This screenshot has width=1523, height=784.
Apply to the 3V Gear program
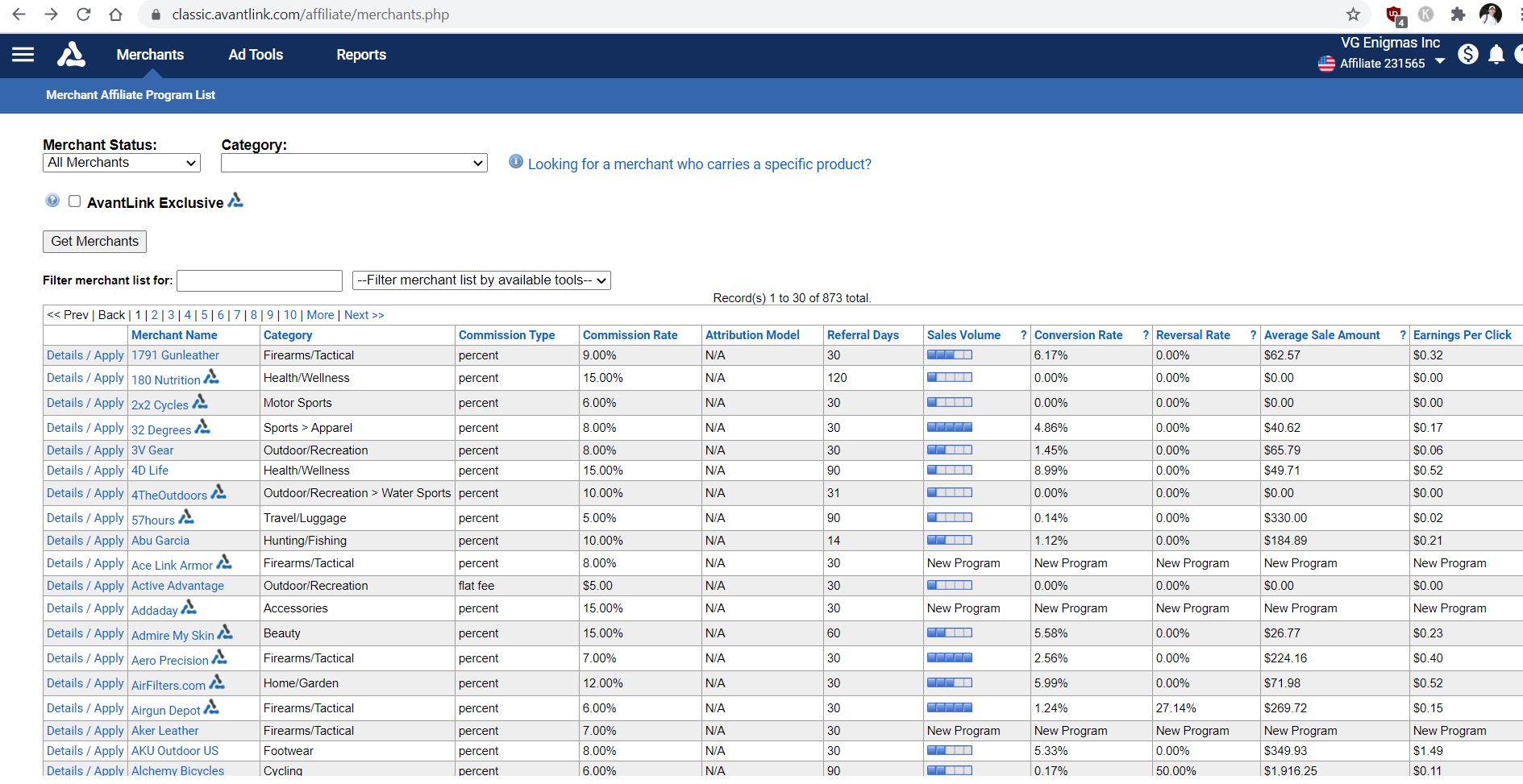coord(109,450)
